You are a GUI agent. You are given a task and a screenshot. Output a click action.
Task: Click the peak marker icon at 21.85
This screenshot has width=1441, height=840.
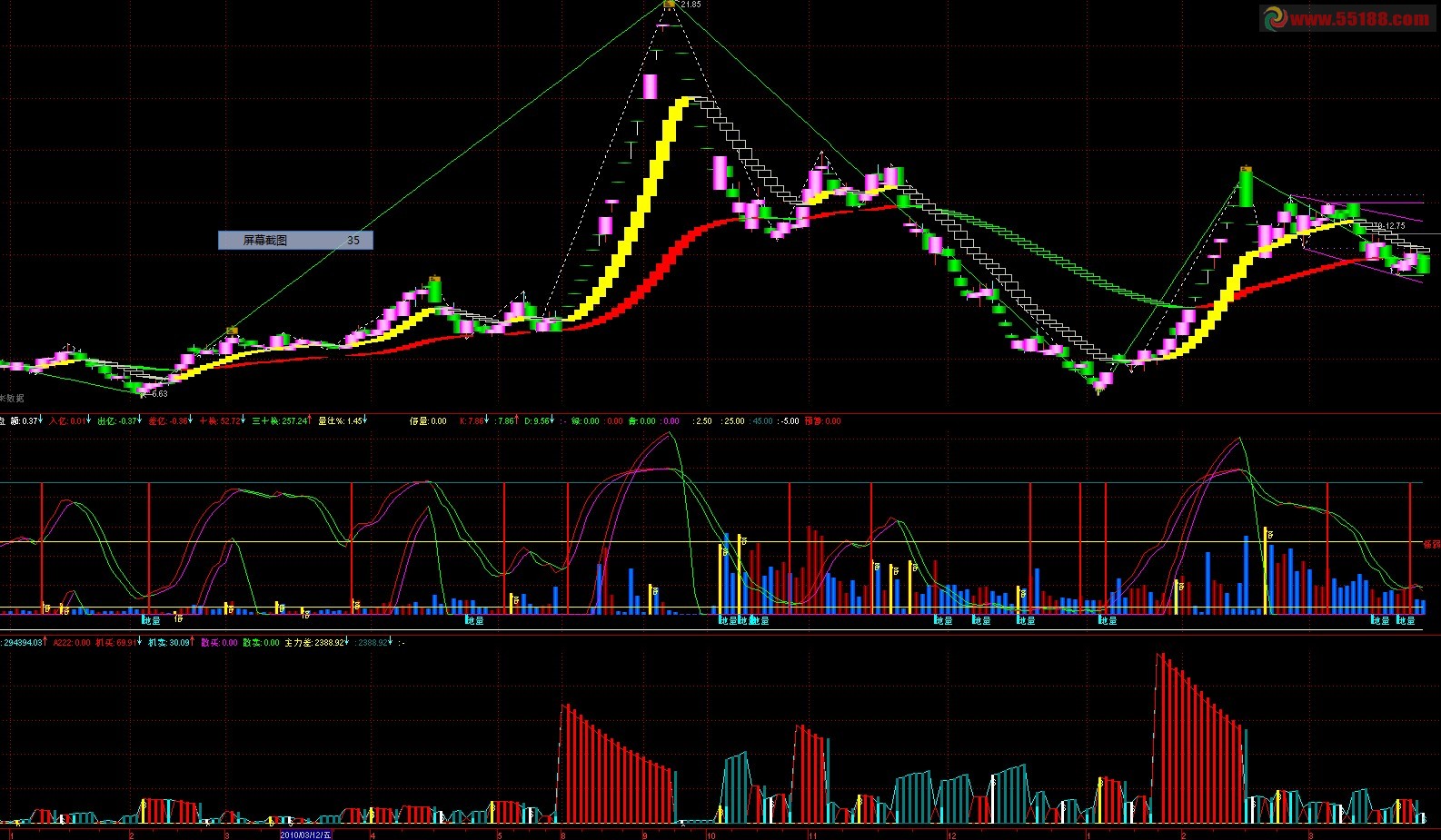pyautogui.click(x=670, y=5)
